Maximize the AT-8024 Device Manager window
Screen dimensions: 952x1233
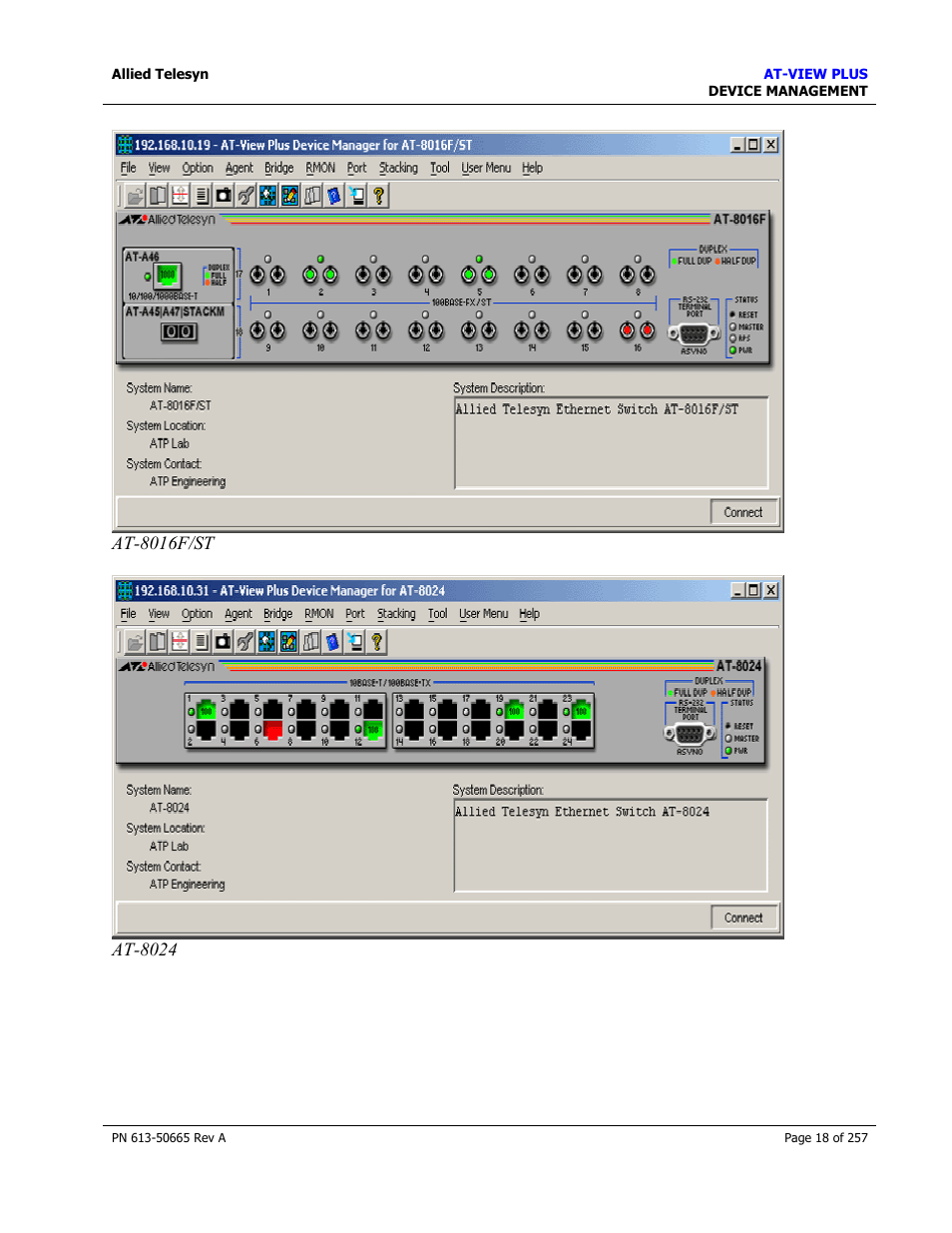click(753, 590)
